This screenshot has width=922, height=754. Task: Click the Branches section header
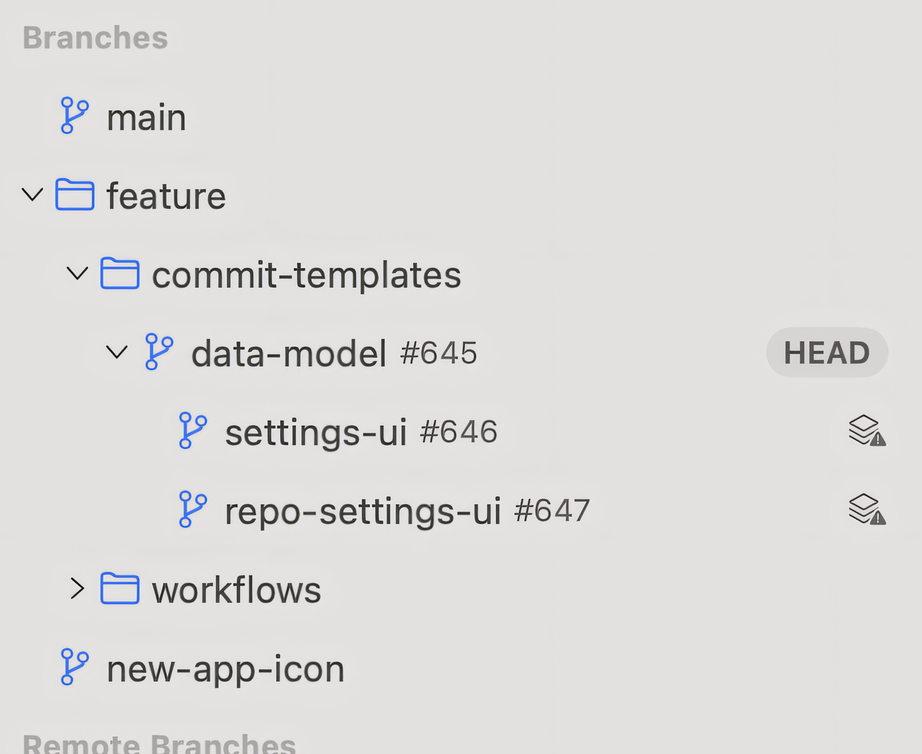pos(95,38)
